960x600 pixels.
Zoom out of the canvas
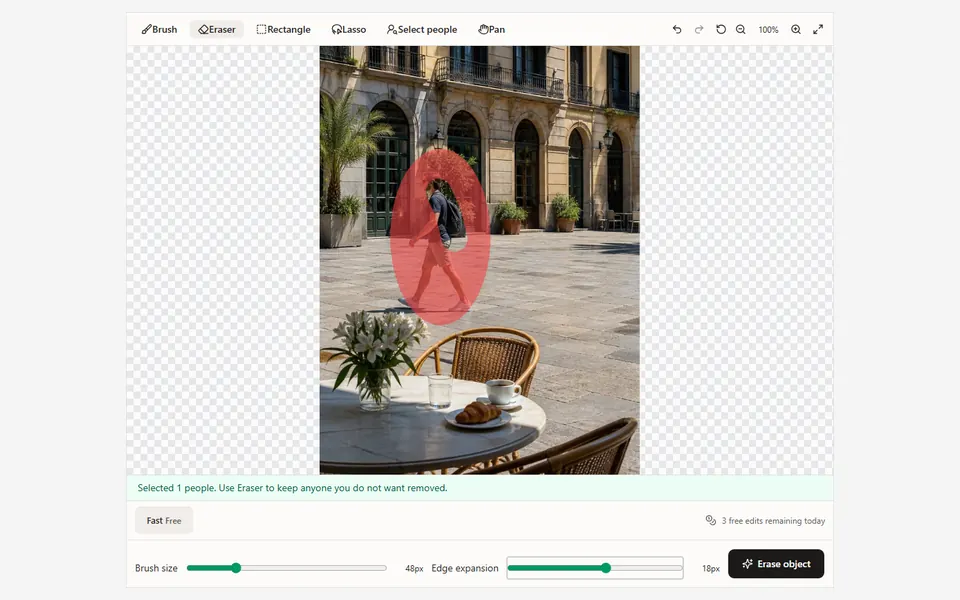tap(741, 29)
